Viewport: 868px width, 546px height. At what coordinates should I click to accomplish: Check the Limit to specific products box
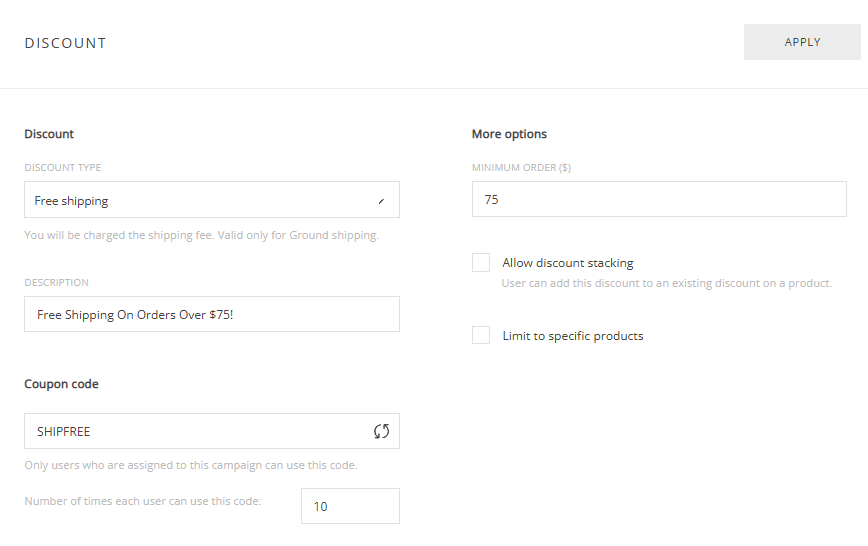point(481,336)
